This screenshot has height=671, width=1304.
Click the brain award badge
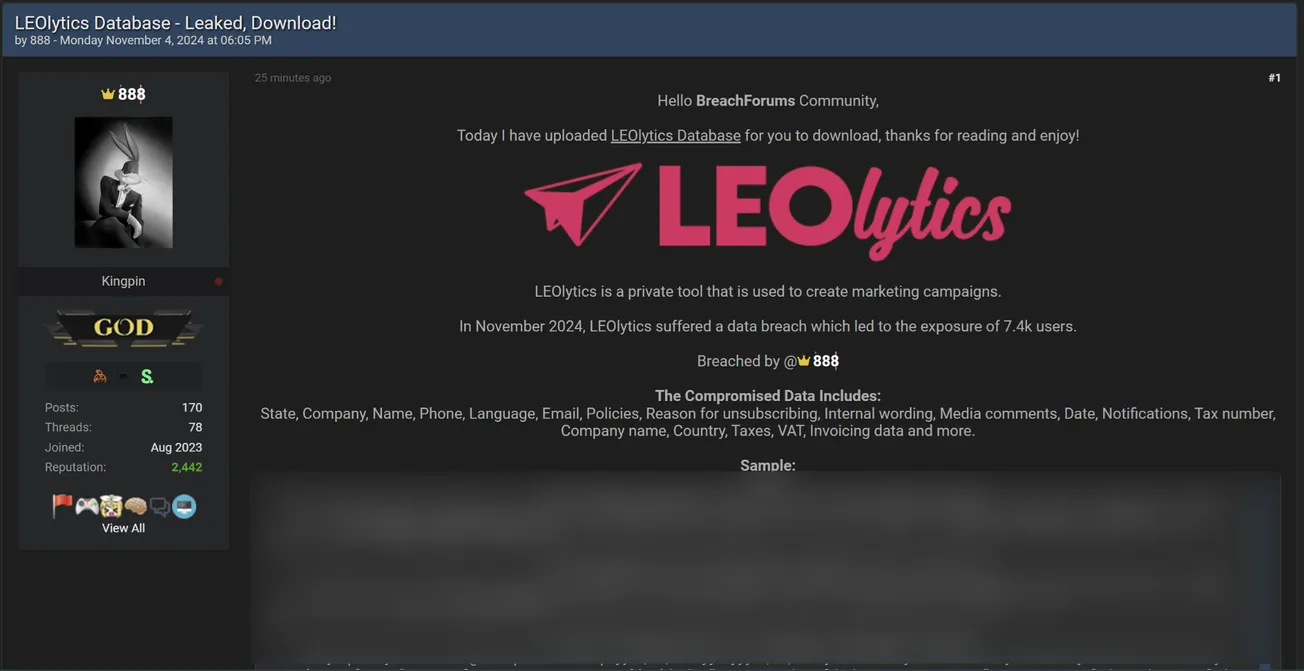(x=136, y=507)
